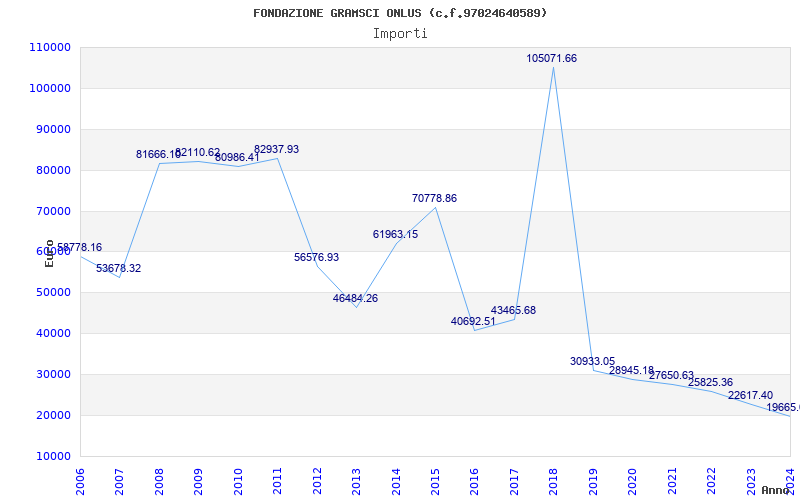Select data label 27650.63
The image size is (800, 500).
671,376
